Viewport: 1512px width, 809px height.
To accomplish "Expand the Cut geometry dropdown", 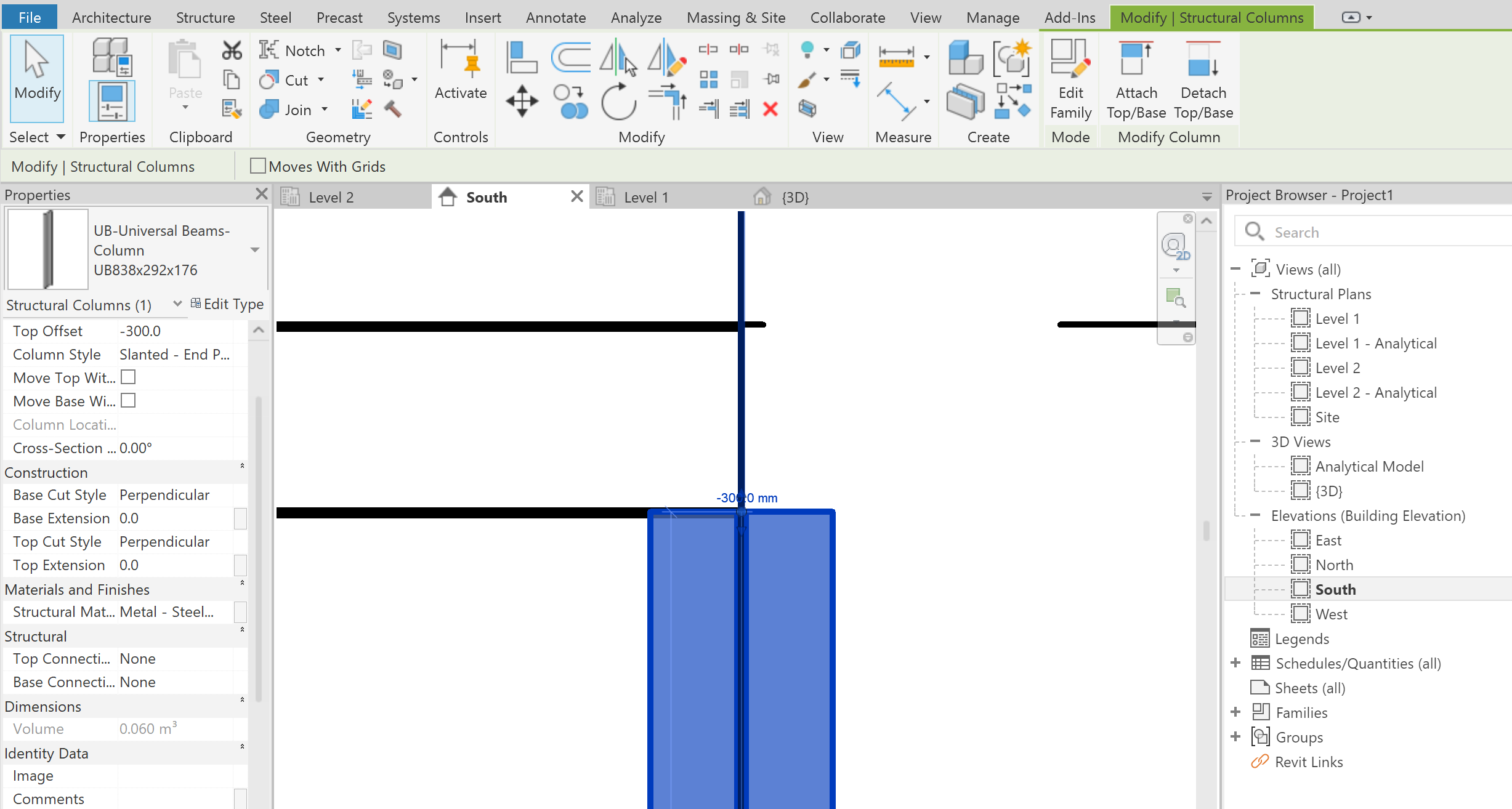I will coord(320,79).
